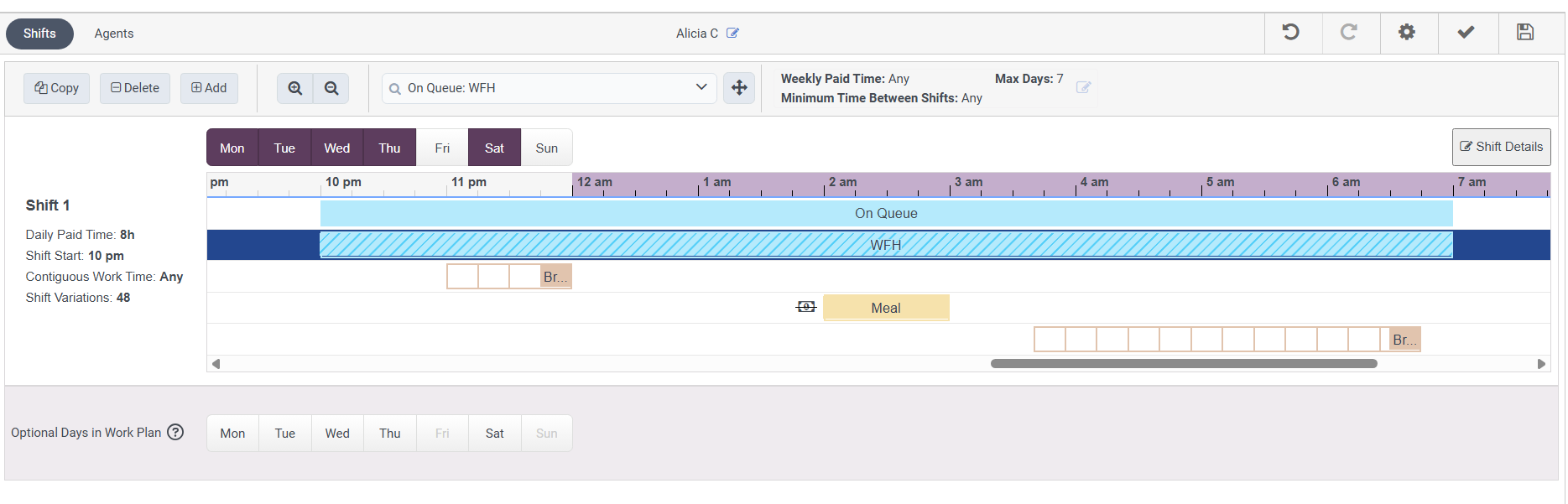The width and height of the screenshot is (1568, 504).
Task: Toggle Sunday in the shift days
Action: tap(546, 148)
